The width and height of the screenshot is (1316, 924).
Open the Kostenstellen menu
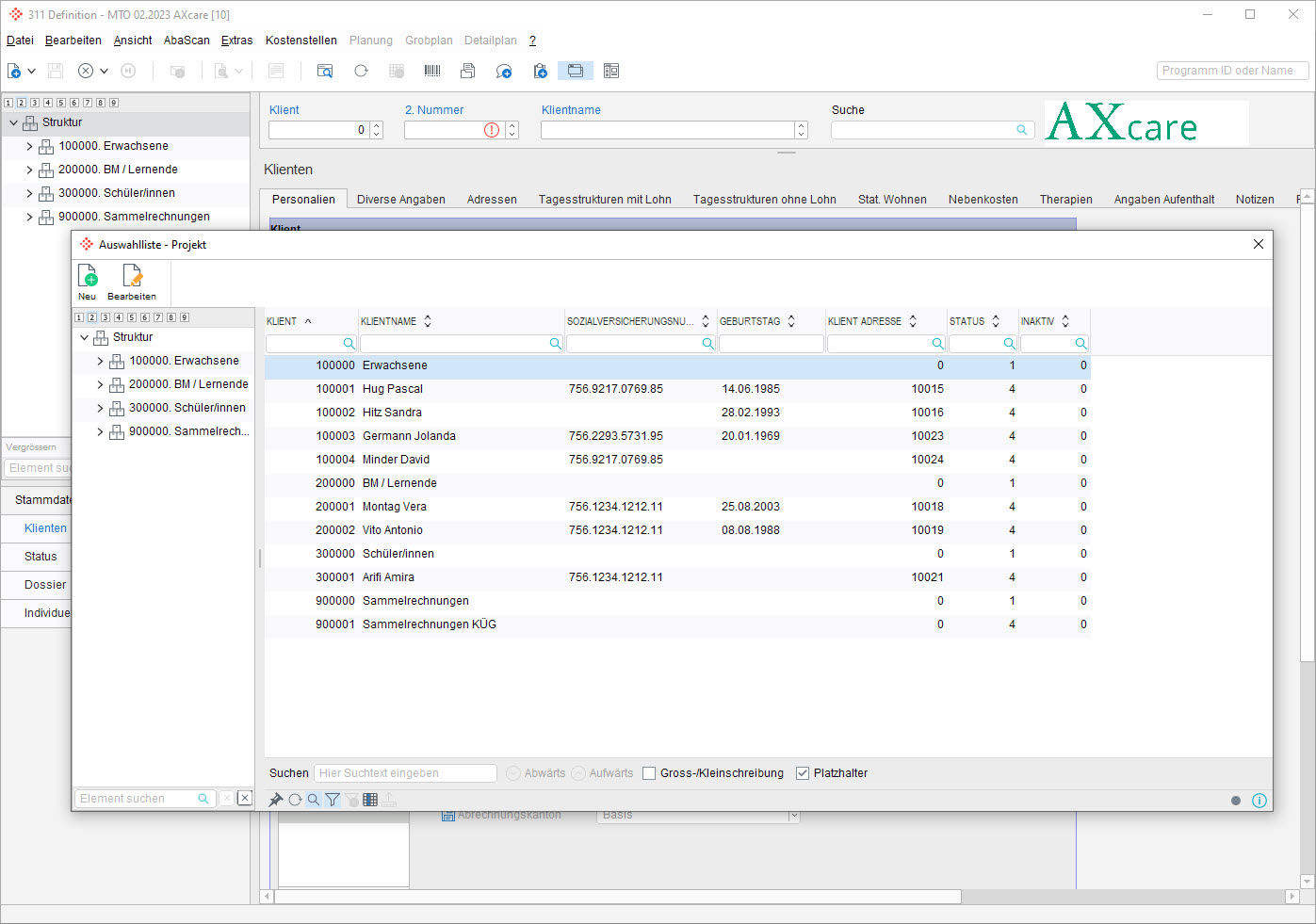pyautogui.click(x=301, y=41)
